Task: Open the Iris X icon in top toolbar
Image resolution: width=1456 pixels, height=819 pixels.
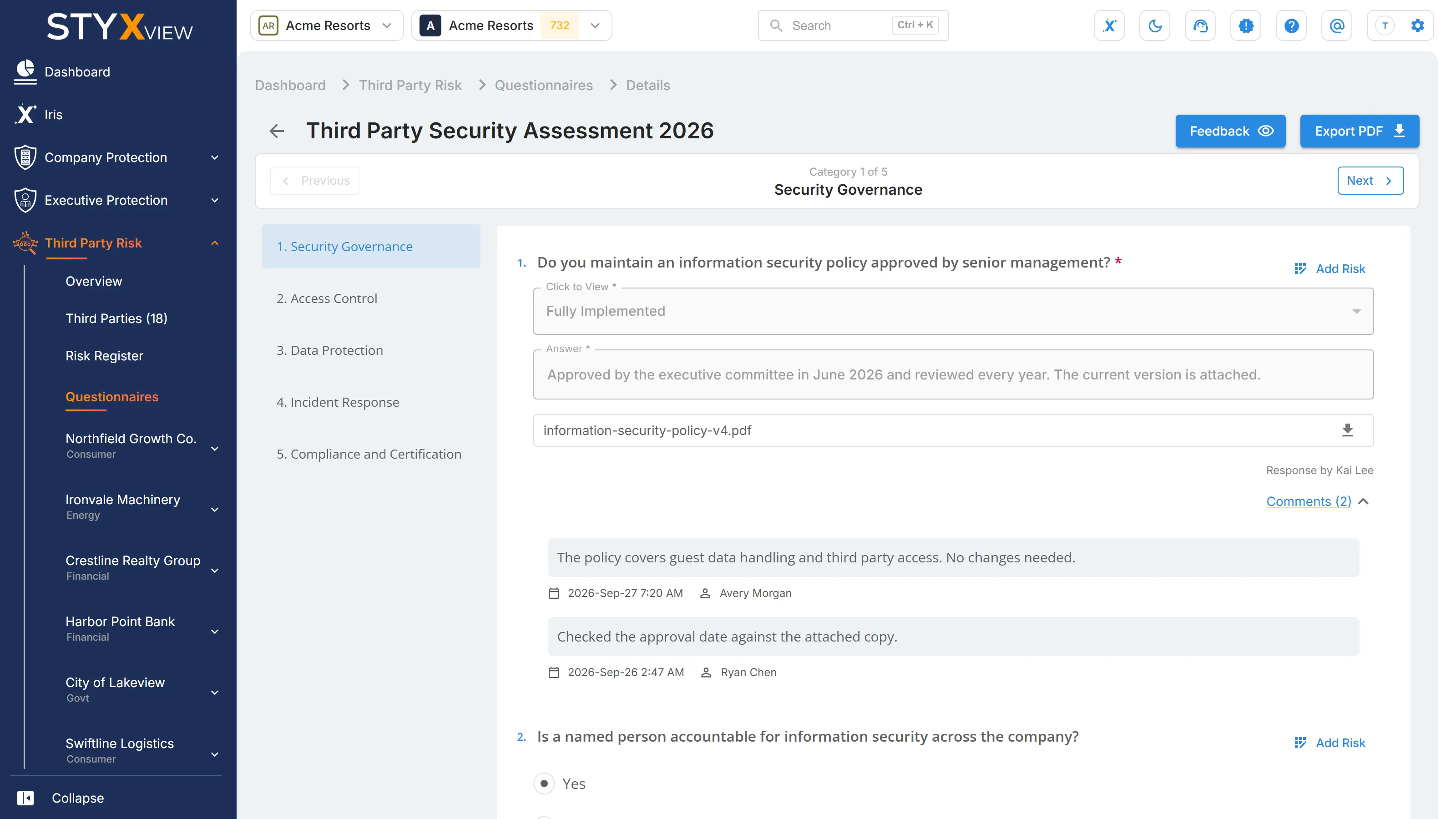Action: (1109, 25)
